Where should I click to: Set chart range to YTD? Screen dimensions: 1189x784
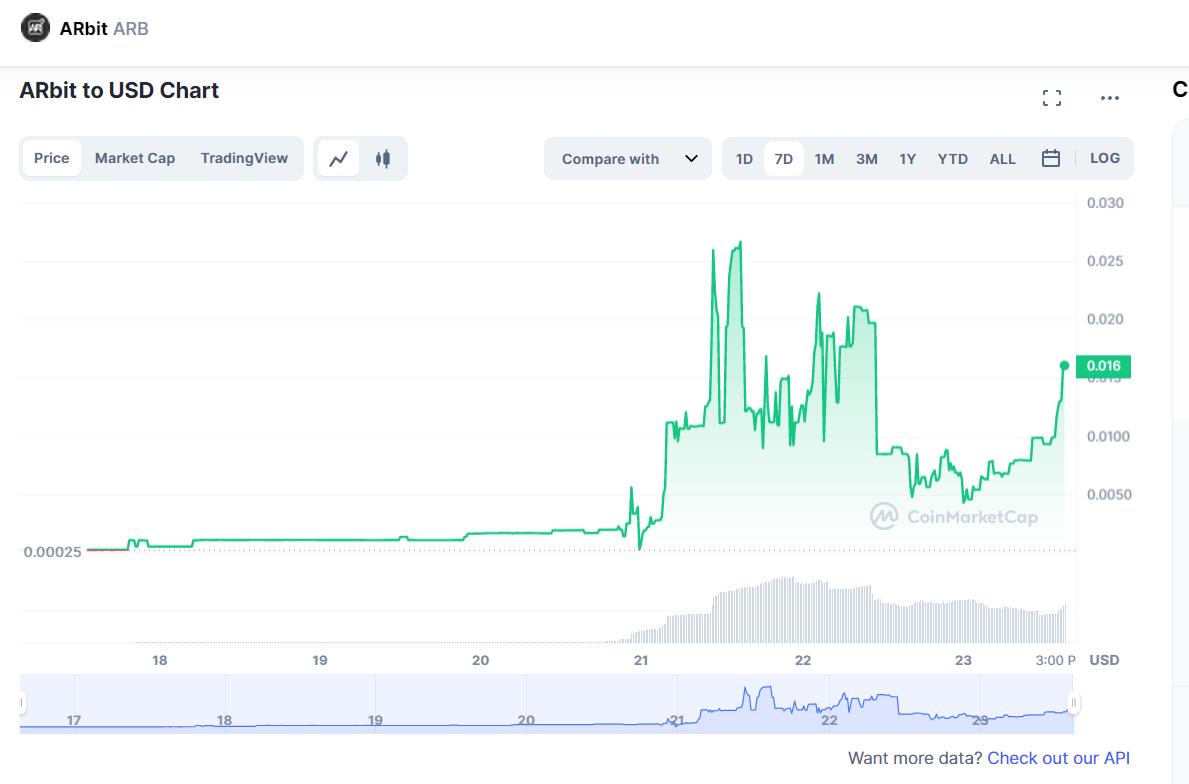click(x=952, y=159)
